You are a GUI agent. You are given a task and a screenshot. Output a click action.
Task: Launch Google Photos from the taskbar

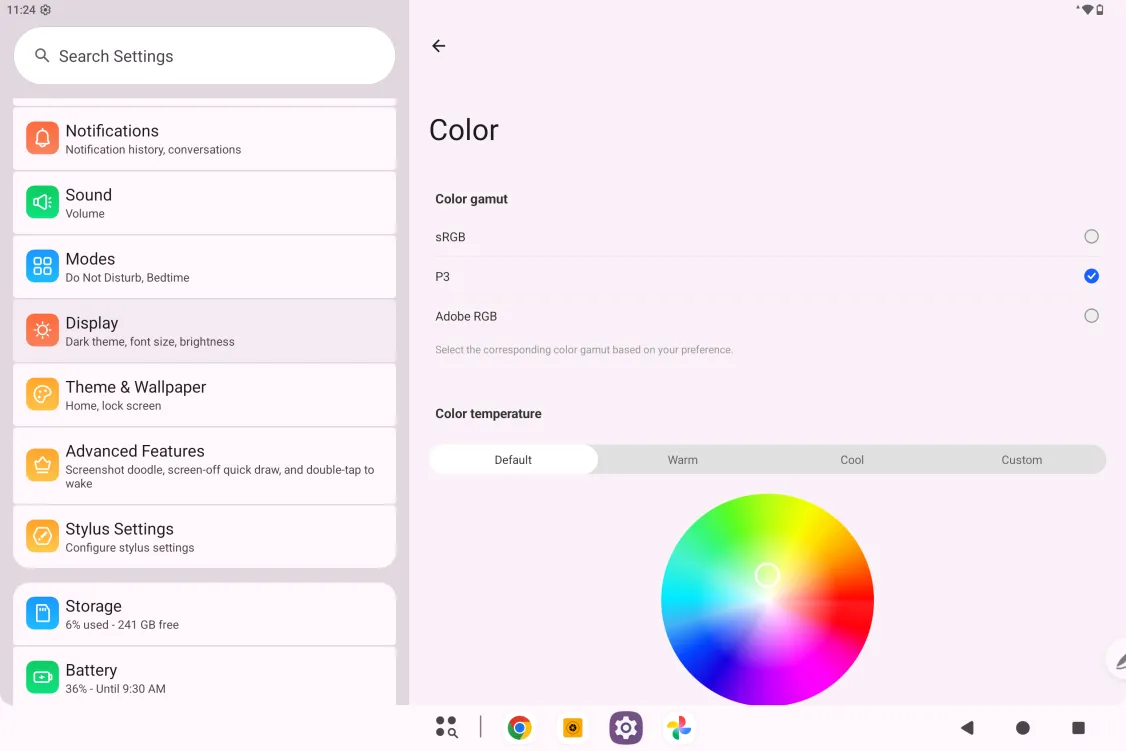679,727
